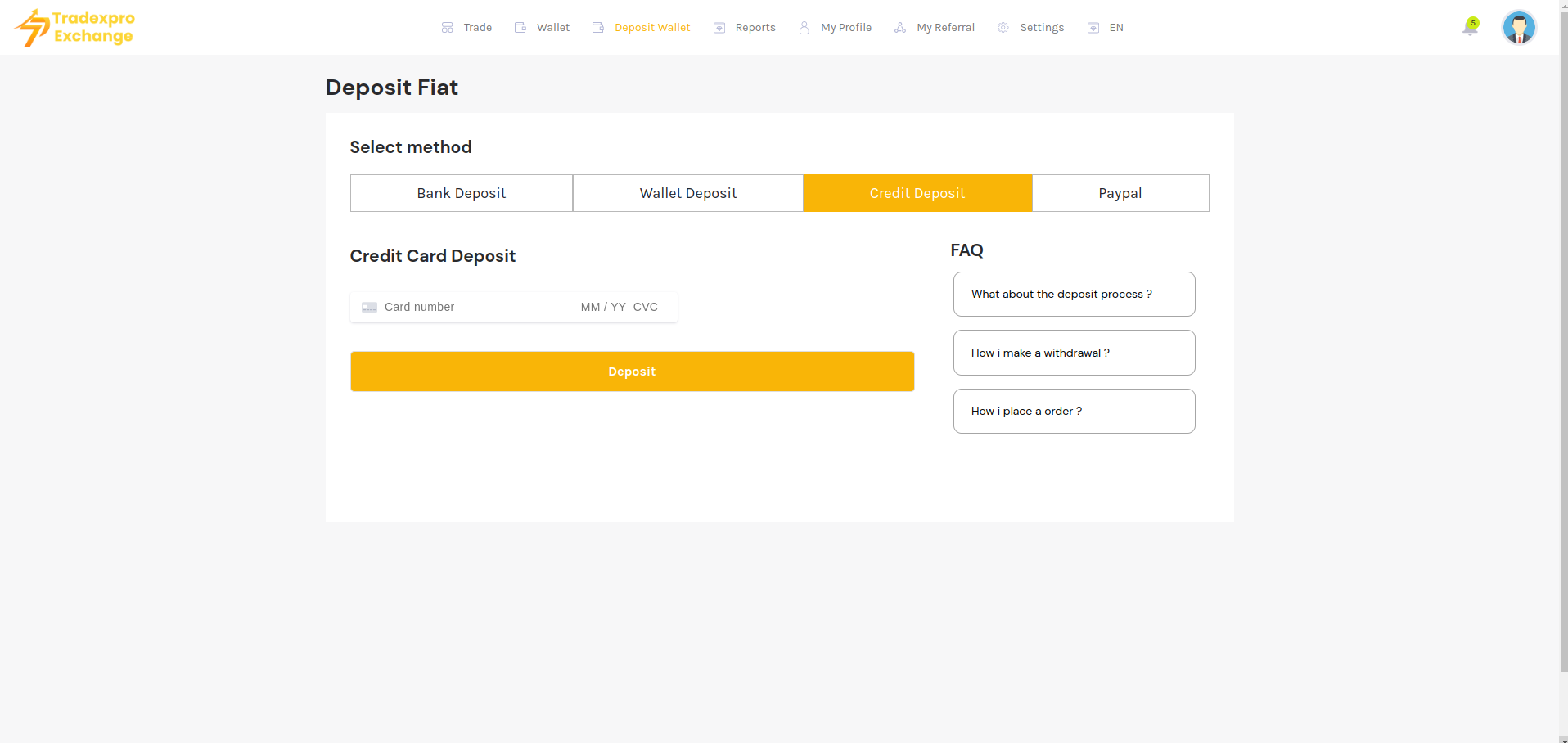Click the Settings gear icon
Screen dimensions: 1568x743
click(x=1003, y=28)
